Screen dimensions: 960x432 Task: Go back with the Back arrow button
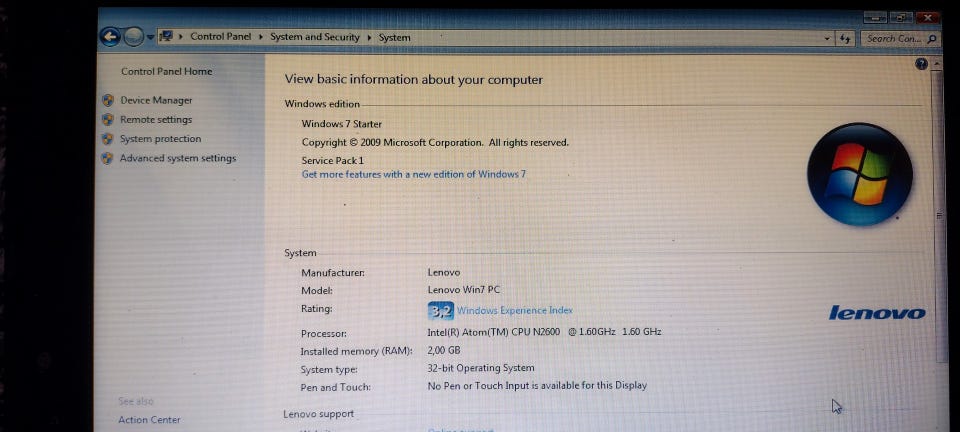[110, 37]
